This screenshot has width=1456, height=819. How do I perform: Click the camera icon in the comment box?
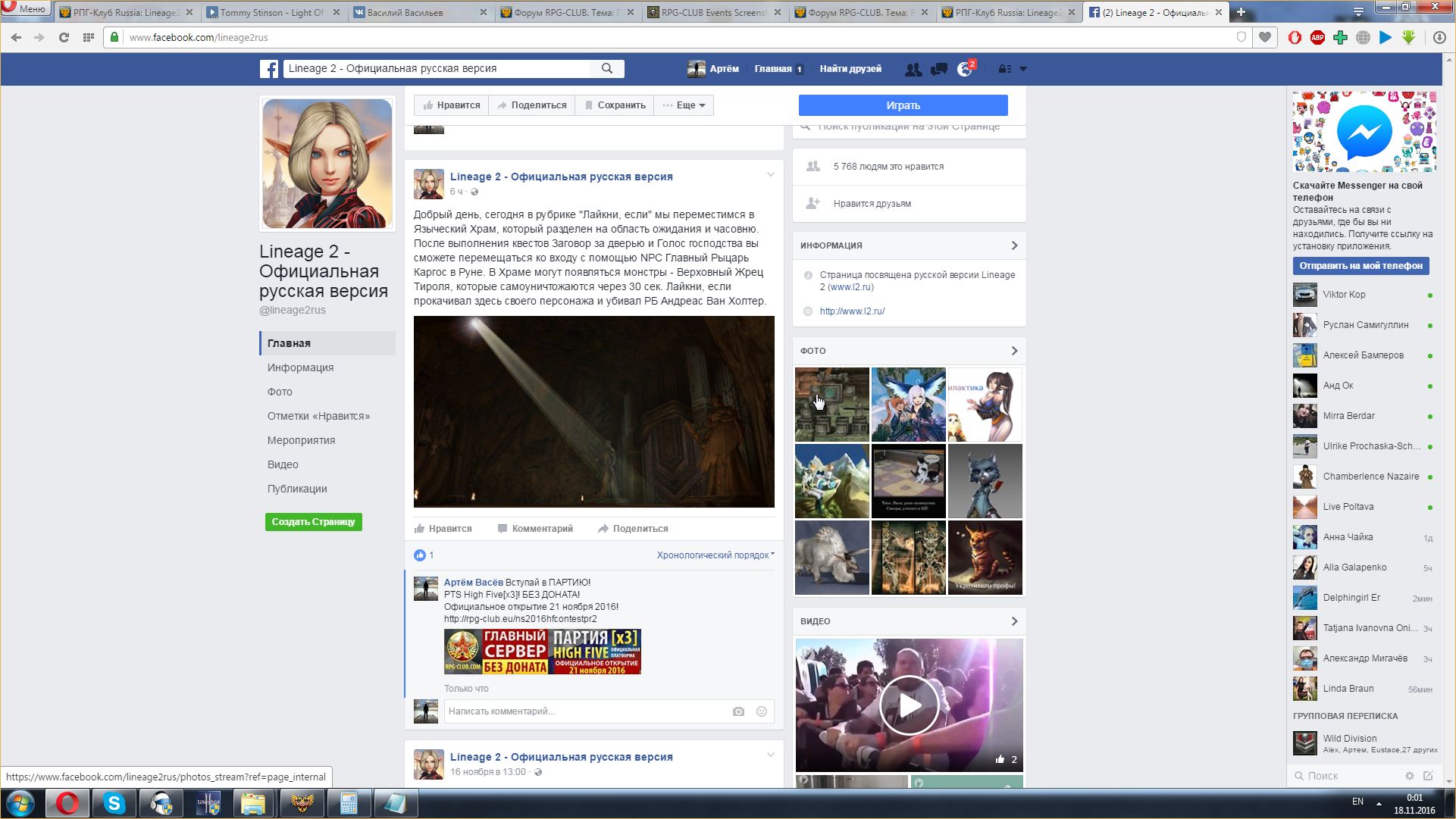click(x=738, y=711)
